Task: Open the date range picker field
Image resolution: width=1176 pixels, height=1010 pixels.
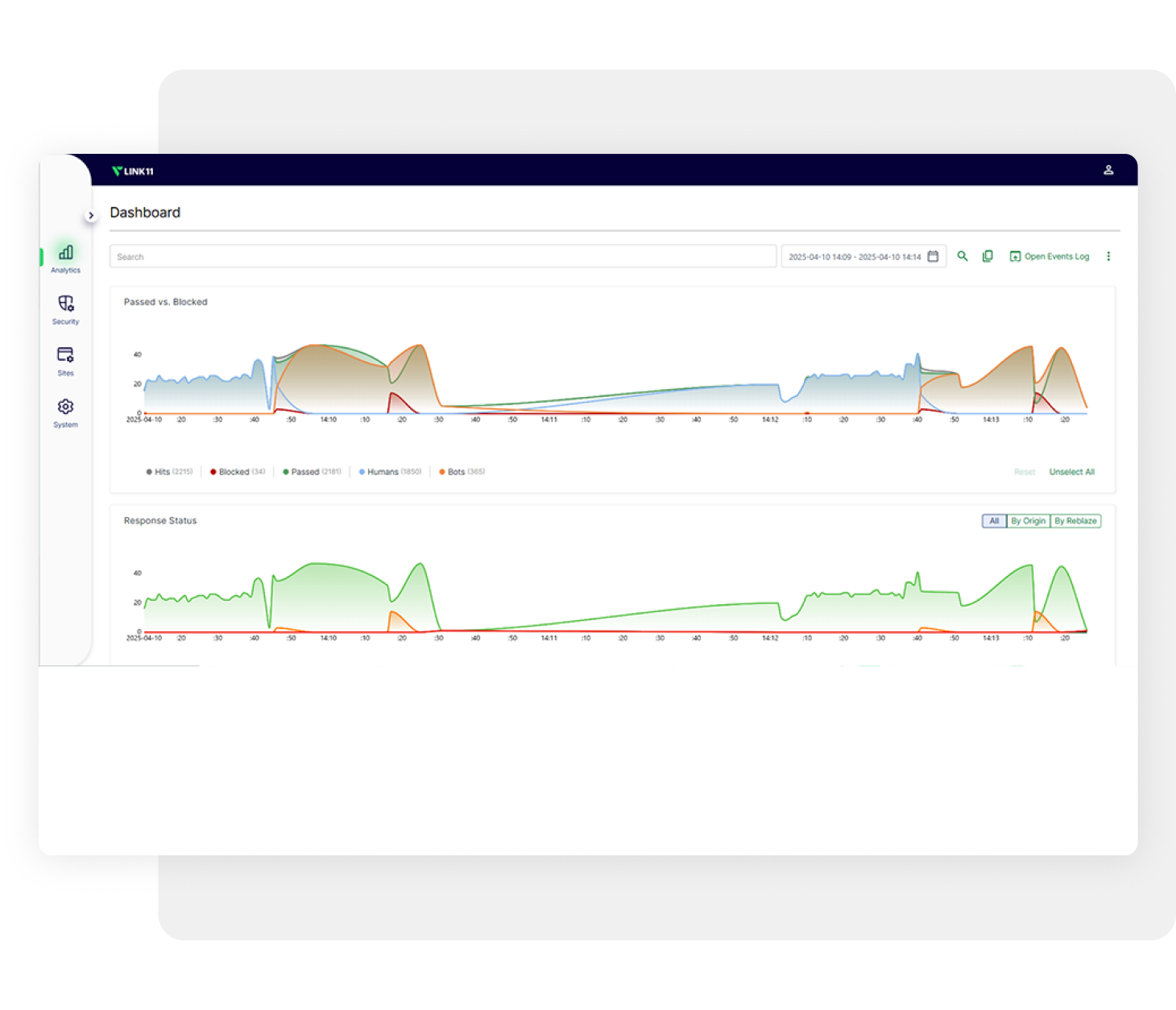Action: (x=854, y=257)
